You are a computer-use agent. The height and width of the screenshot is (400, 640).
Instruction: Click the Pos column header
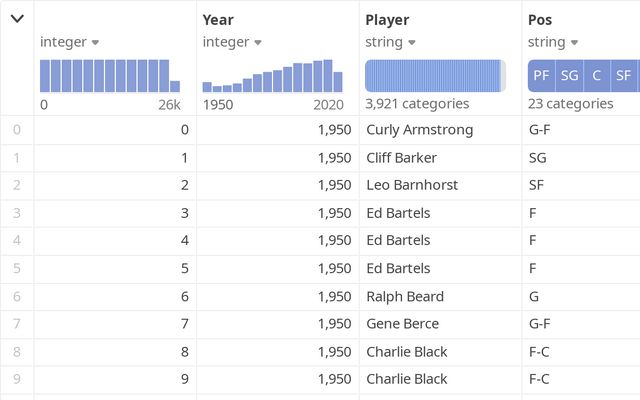click(540, 19)
